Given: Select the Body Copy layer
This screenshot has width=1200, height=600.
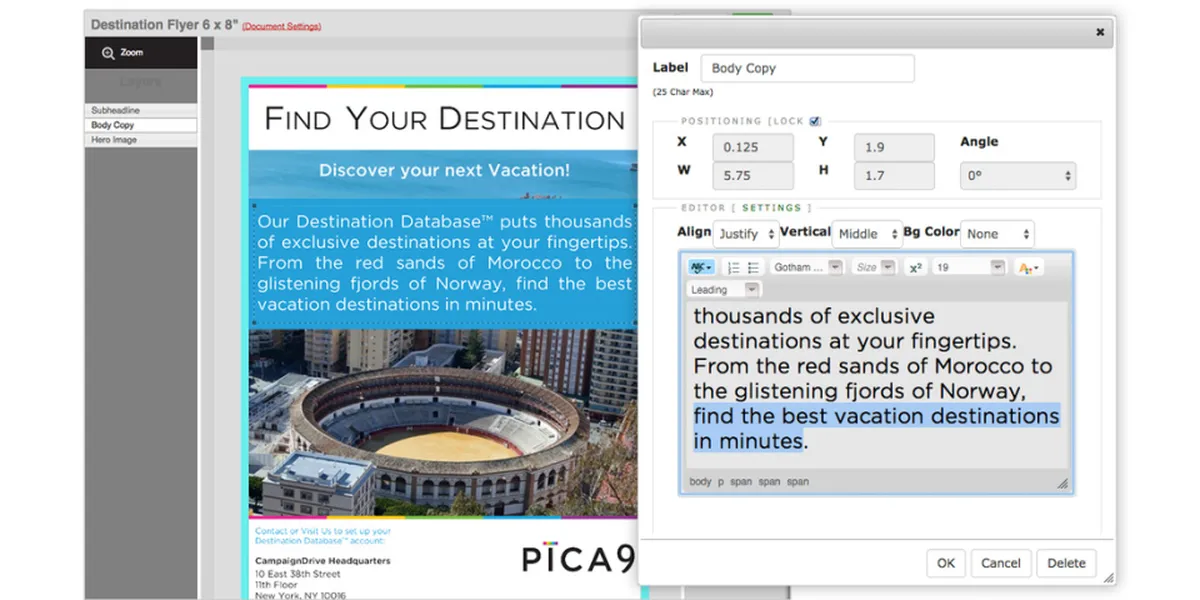Looking at the screenshot, I should click(140, 125).
